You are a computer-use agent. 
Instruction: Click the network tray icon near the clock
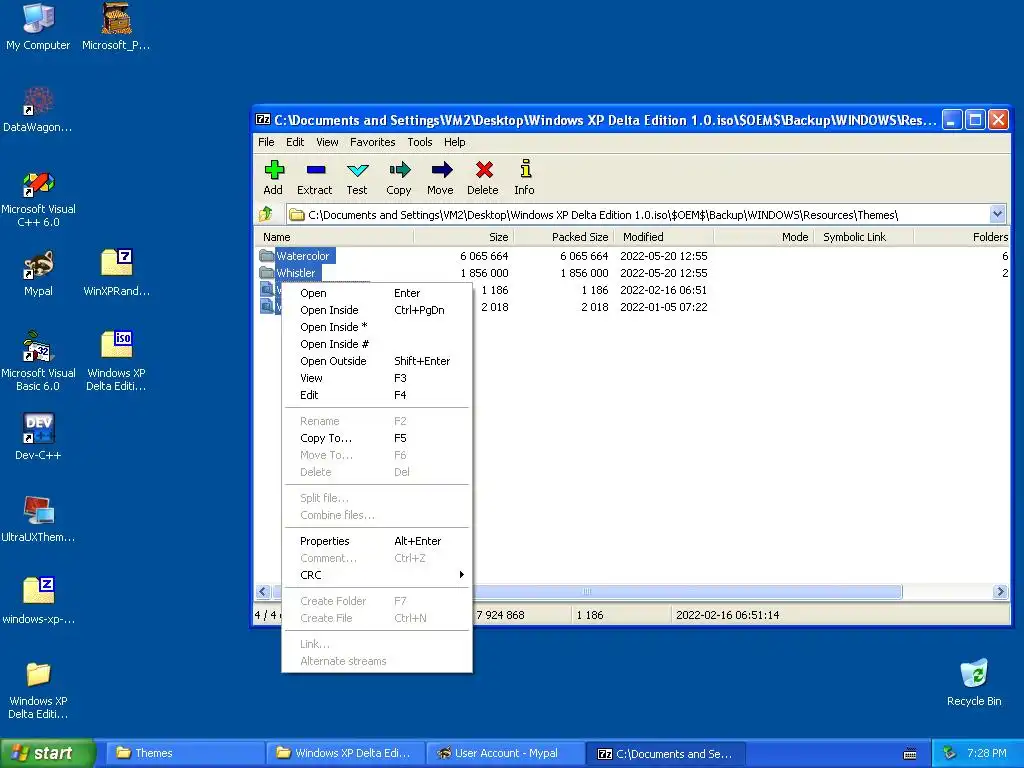point(950,753)
